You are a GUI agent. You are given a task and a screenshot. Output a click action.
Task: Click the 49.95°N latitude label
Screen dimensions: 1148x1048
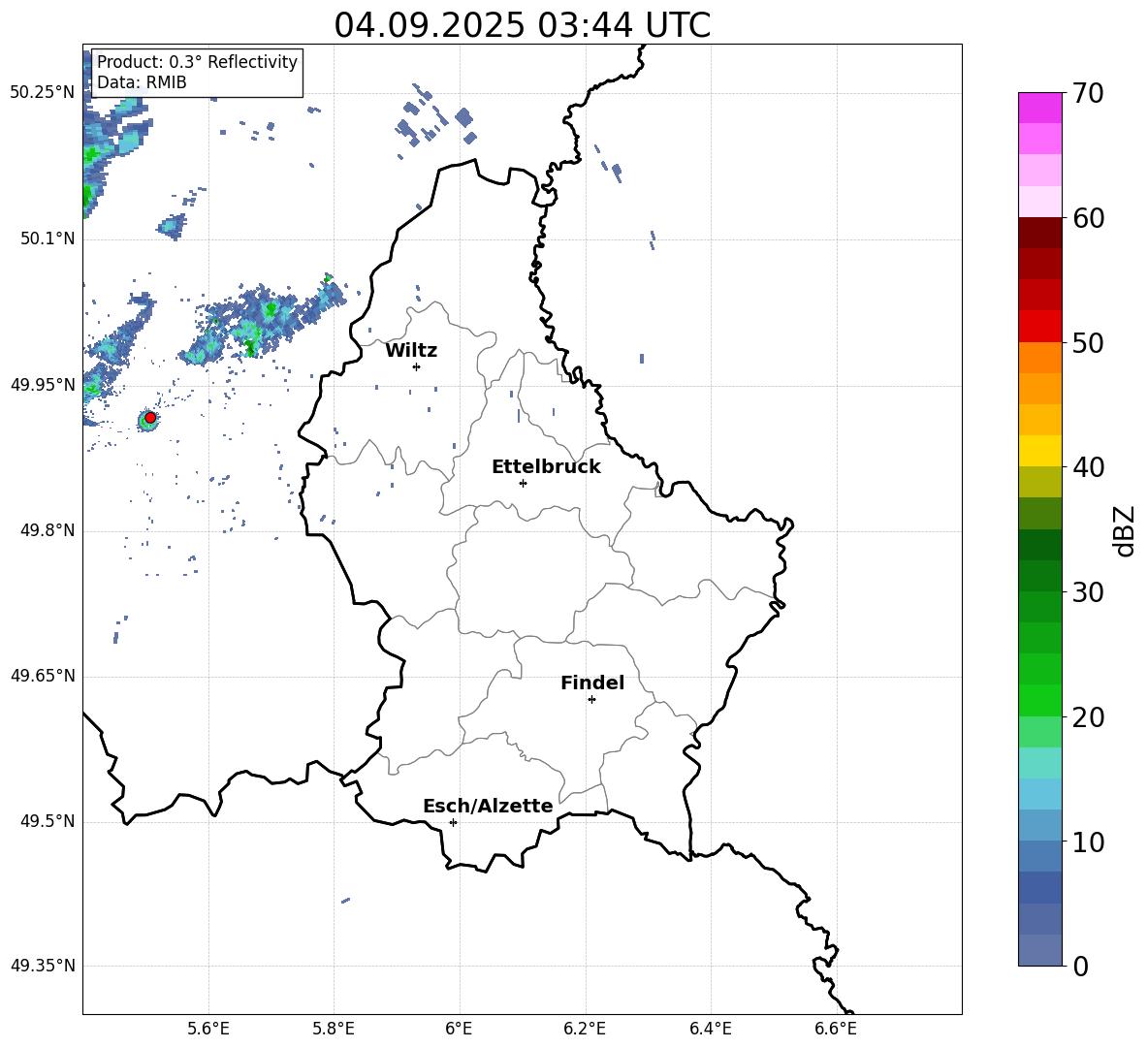click(x=43, y=384)
